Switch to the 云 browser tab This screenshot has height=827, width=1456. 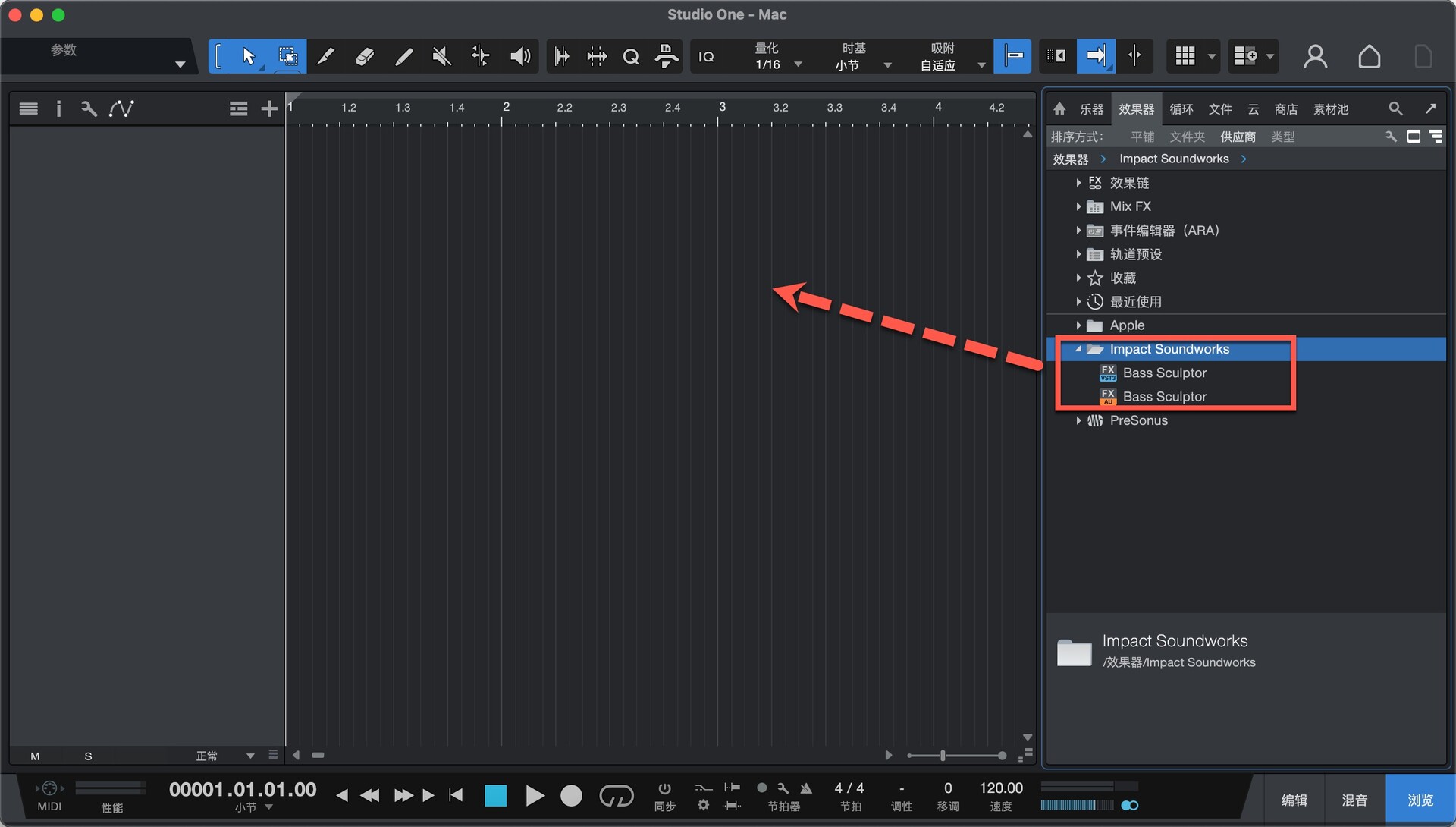[x=1253, y=109]
